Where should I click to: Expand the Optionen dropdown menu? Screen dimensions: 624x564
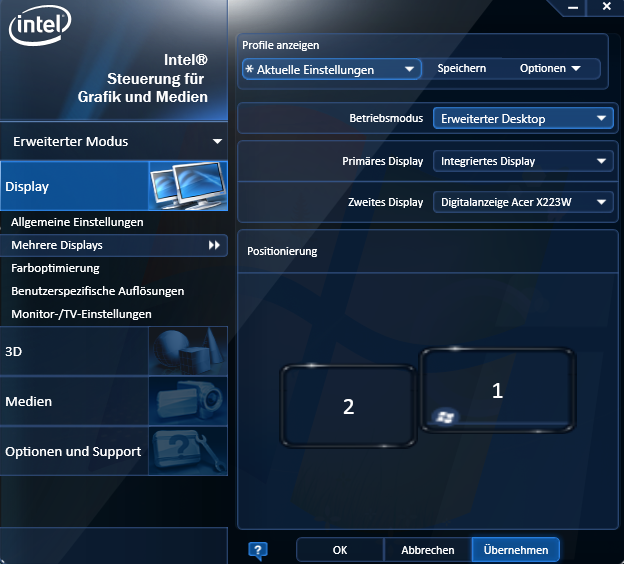point(550,68)
